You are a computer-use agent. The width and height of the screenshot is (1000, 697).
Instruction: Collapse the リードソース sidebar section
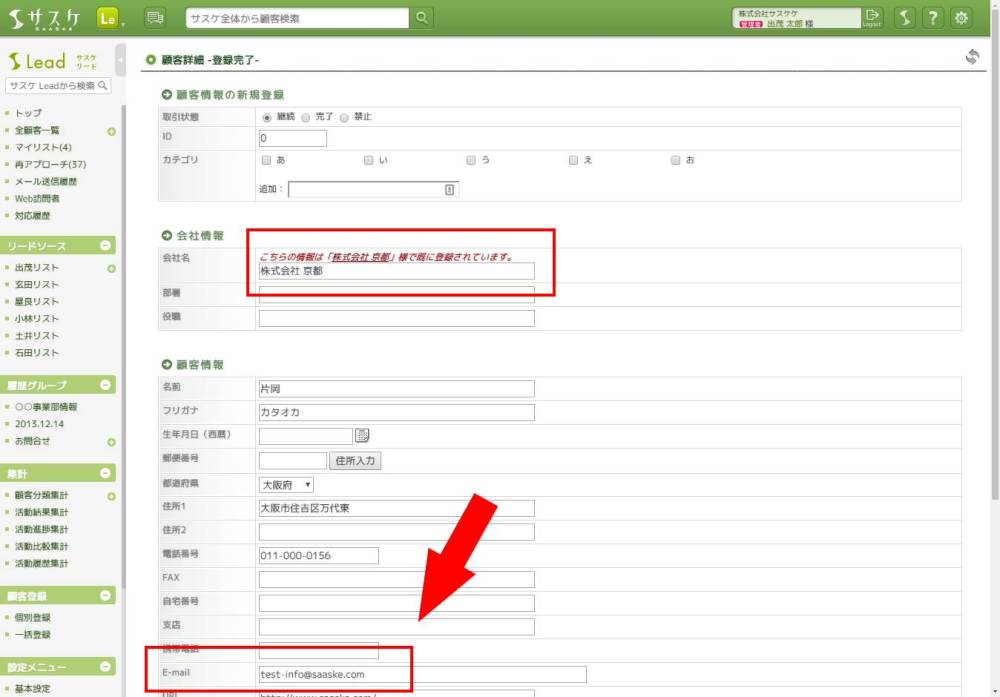[106, 246]
